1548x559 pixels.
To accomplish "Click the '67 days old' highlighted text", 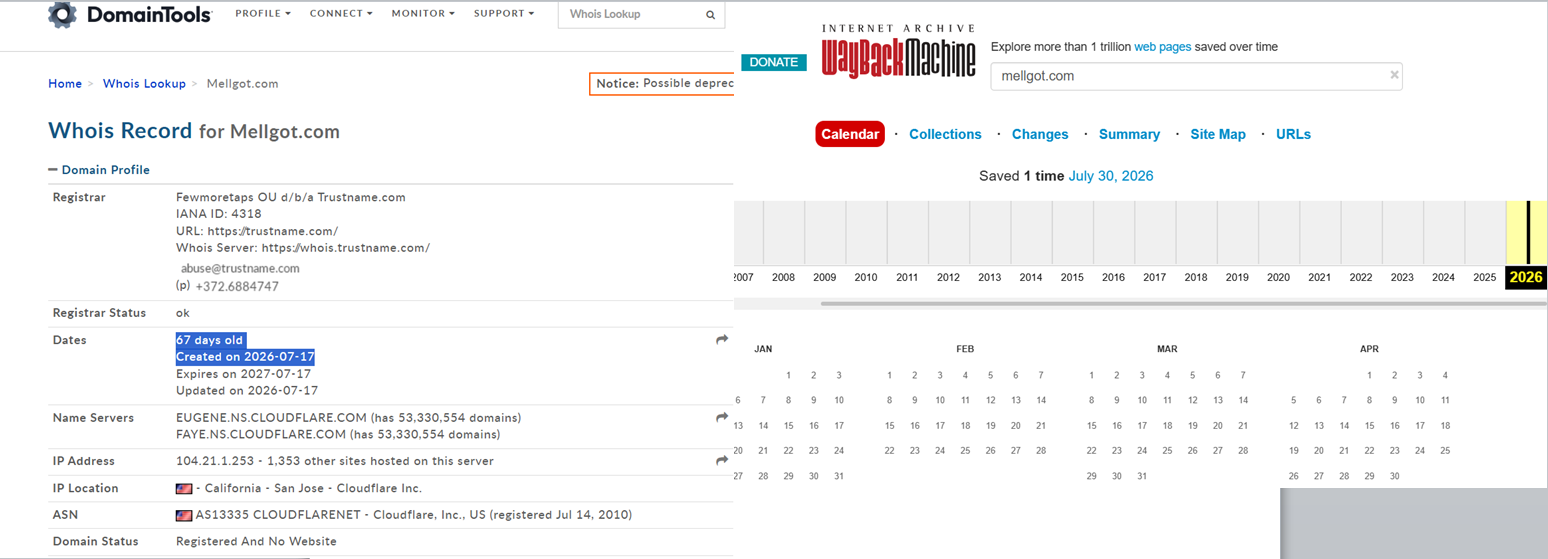I will [210, 340].
